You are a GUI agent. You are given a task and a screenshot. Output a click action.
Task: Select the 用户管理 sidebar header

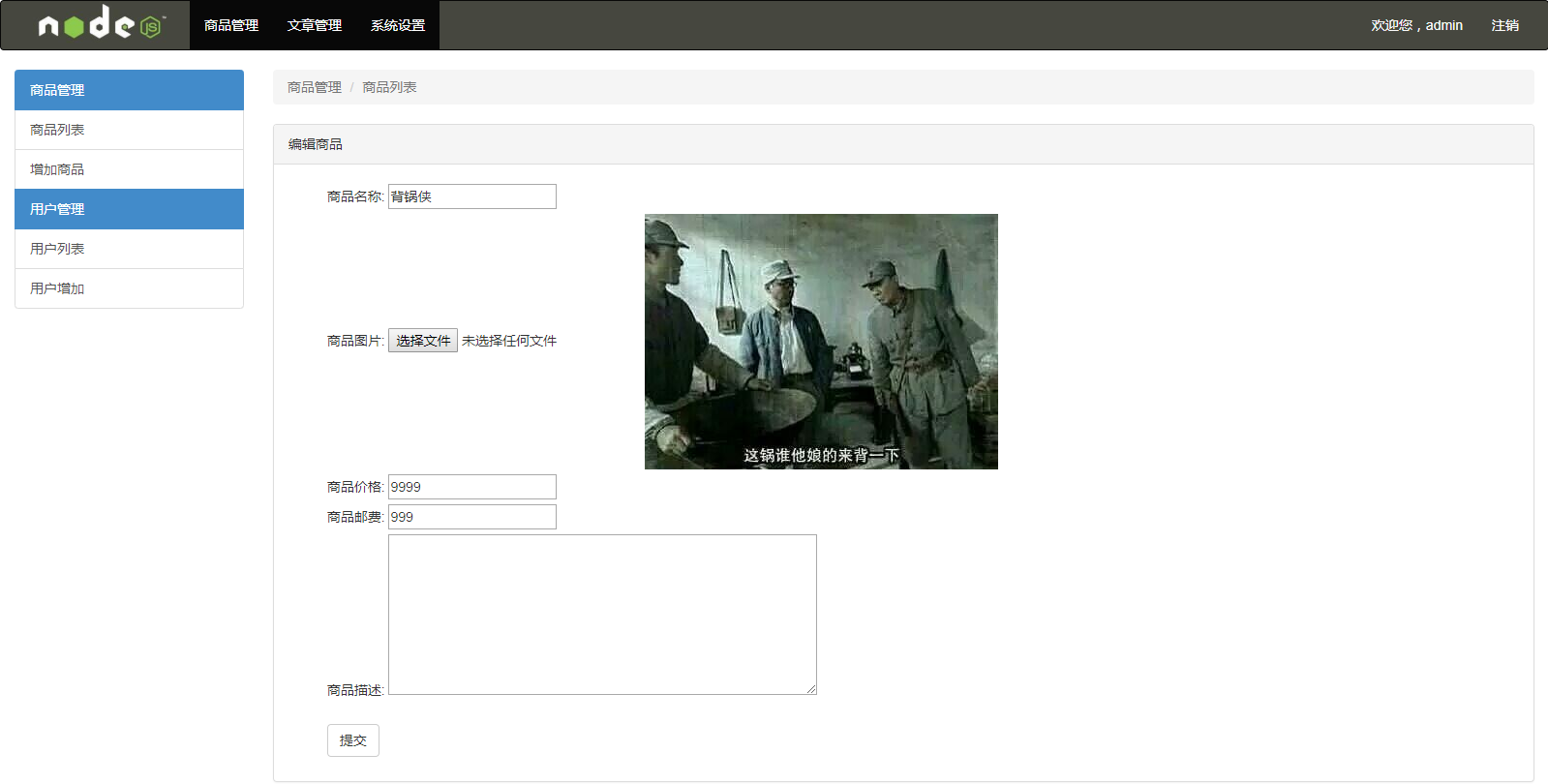(x=129, y=209)
